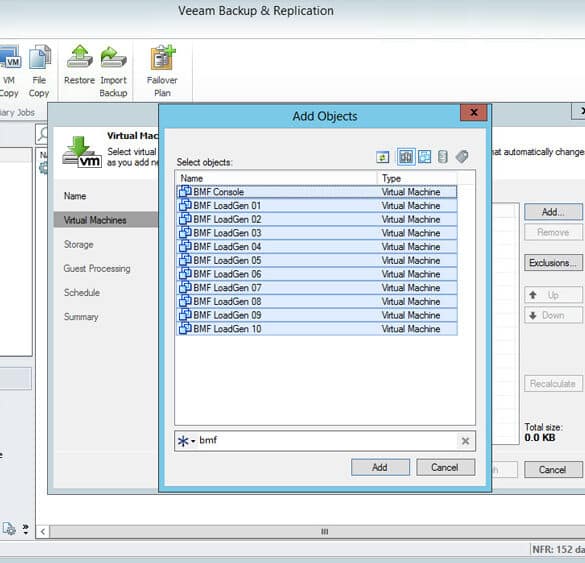Viewport: 585px width, 563px height.
Task: Select BMF LoadGen 08 row
Action: 317,301
